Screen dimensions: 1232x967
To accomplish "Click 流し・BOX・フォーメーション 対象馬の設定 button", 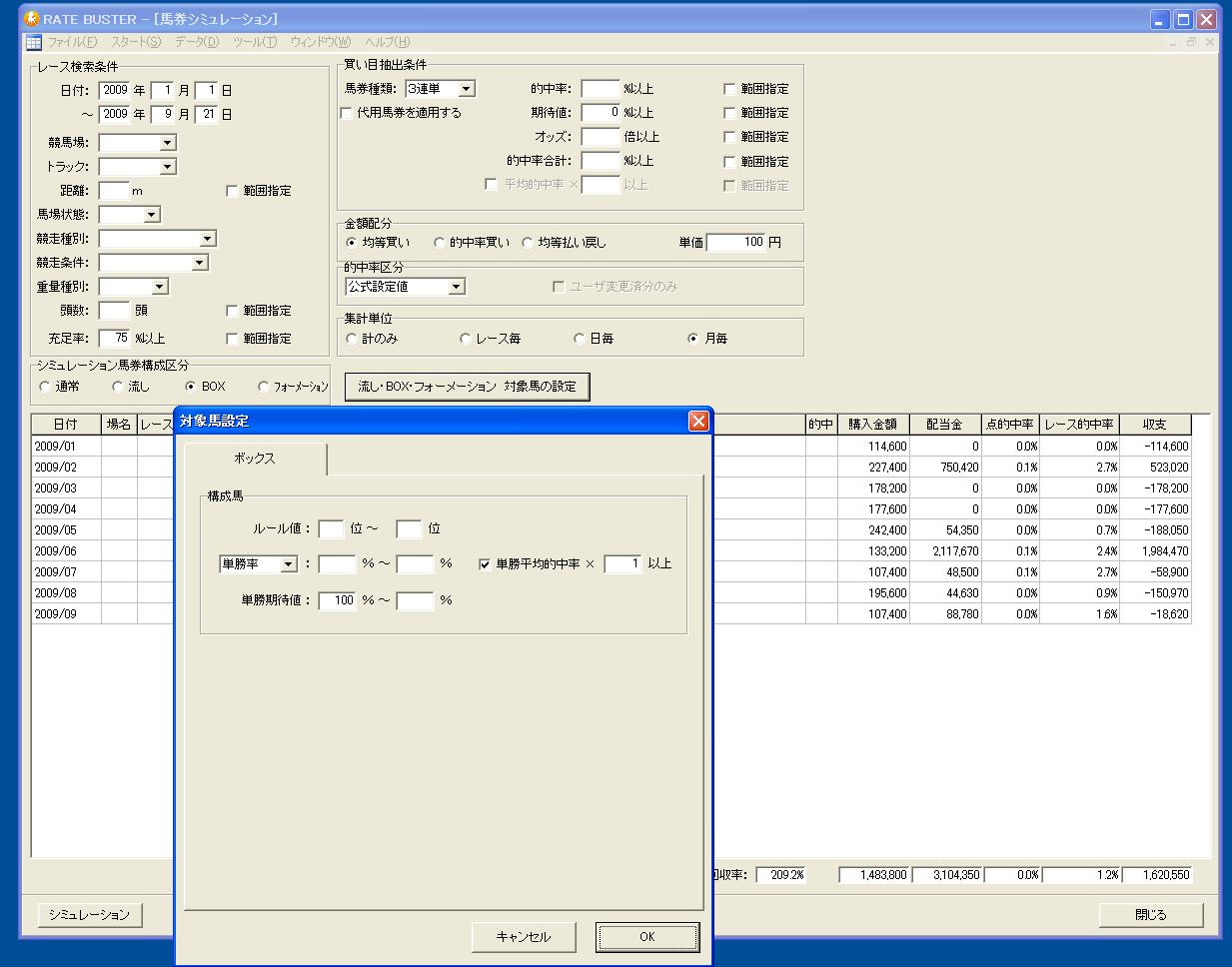I will [x=468, y=386].
